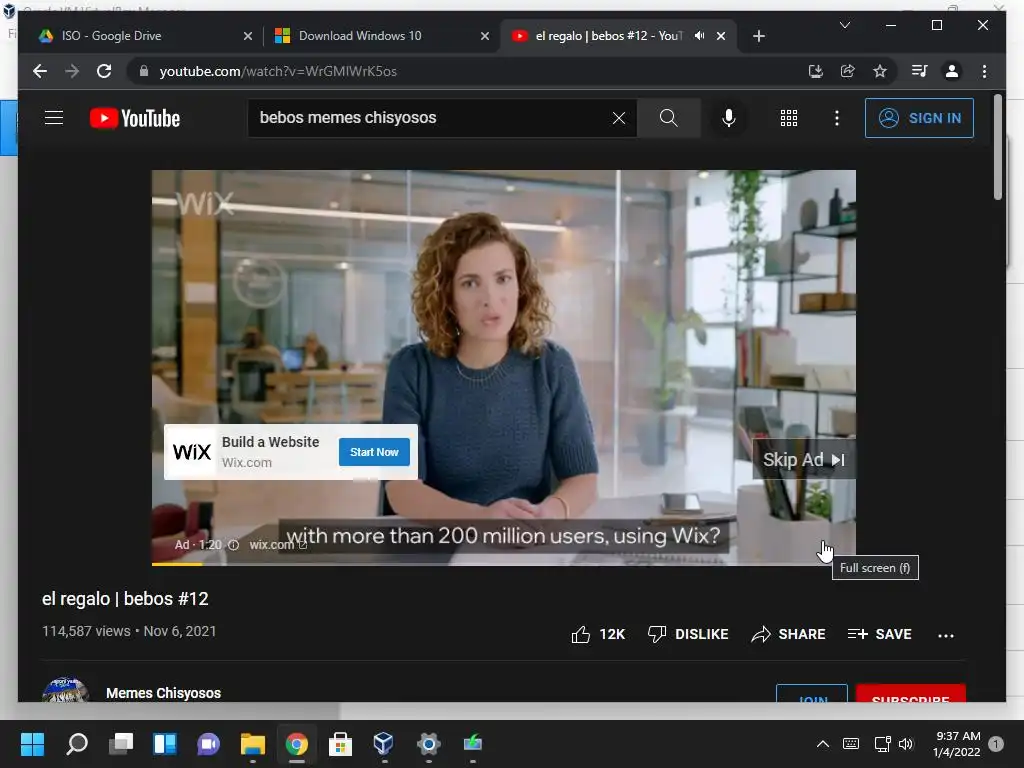The width and height of the screenshot is (1024, 768).
Task: Show hidden tray icons chevron
Action: click(x=823, y=744)
